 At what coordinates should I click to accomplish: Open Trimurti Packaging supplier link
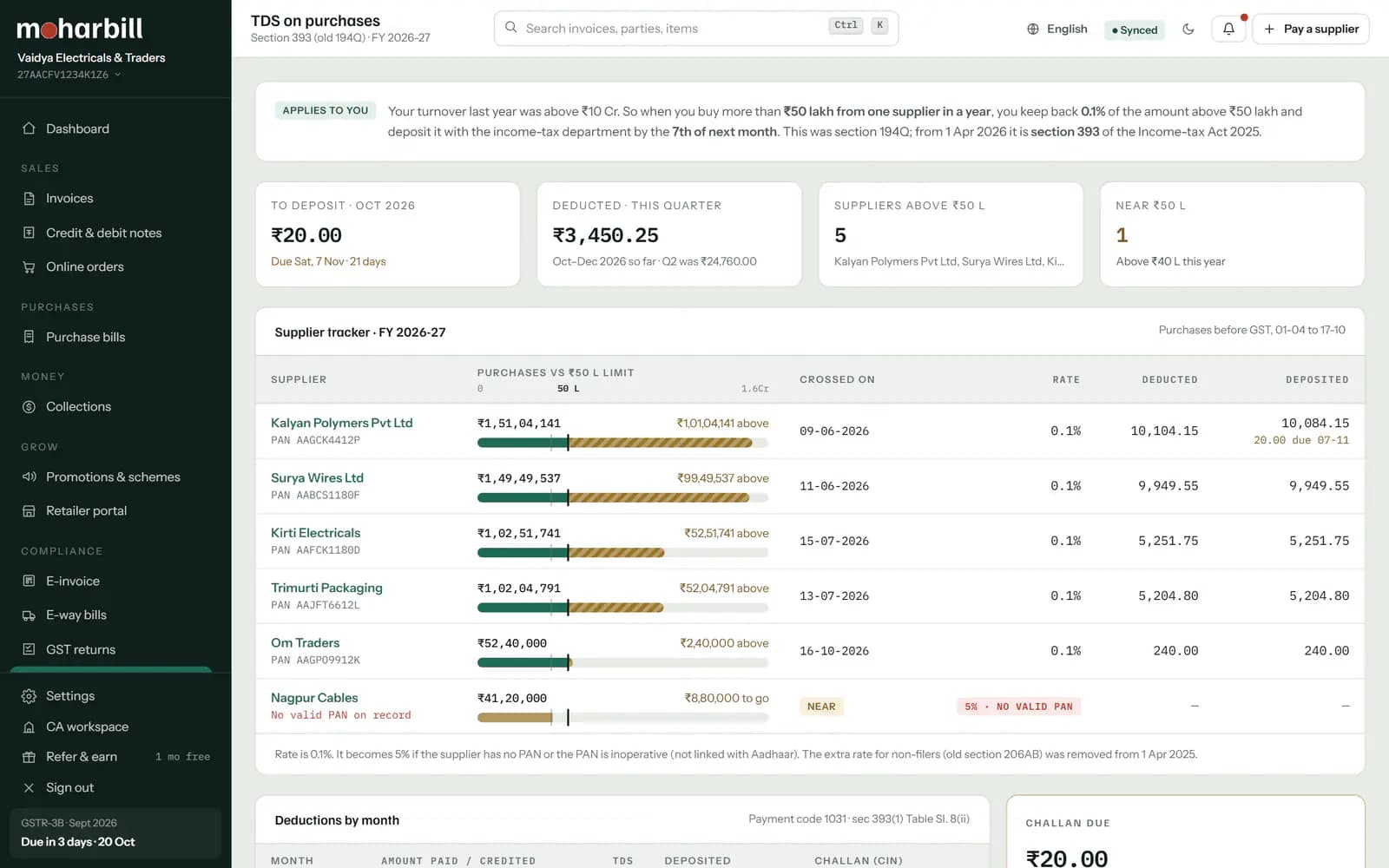coord(326,588)
